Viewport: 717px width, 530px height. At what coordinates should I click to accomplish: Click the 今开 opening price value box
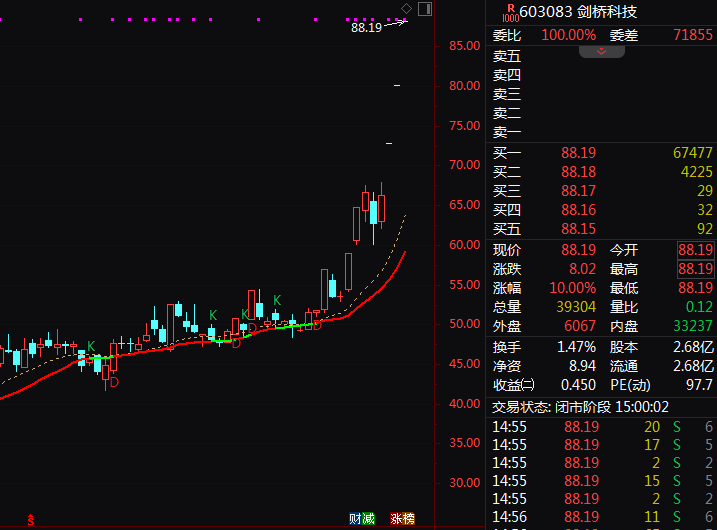pos(695,250)
